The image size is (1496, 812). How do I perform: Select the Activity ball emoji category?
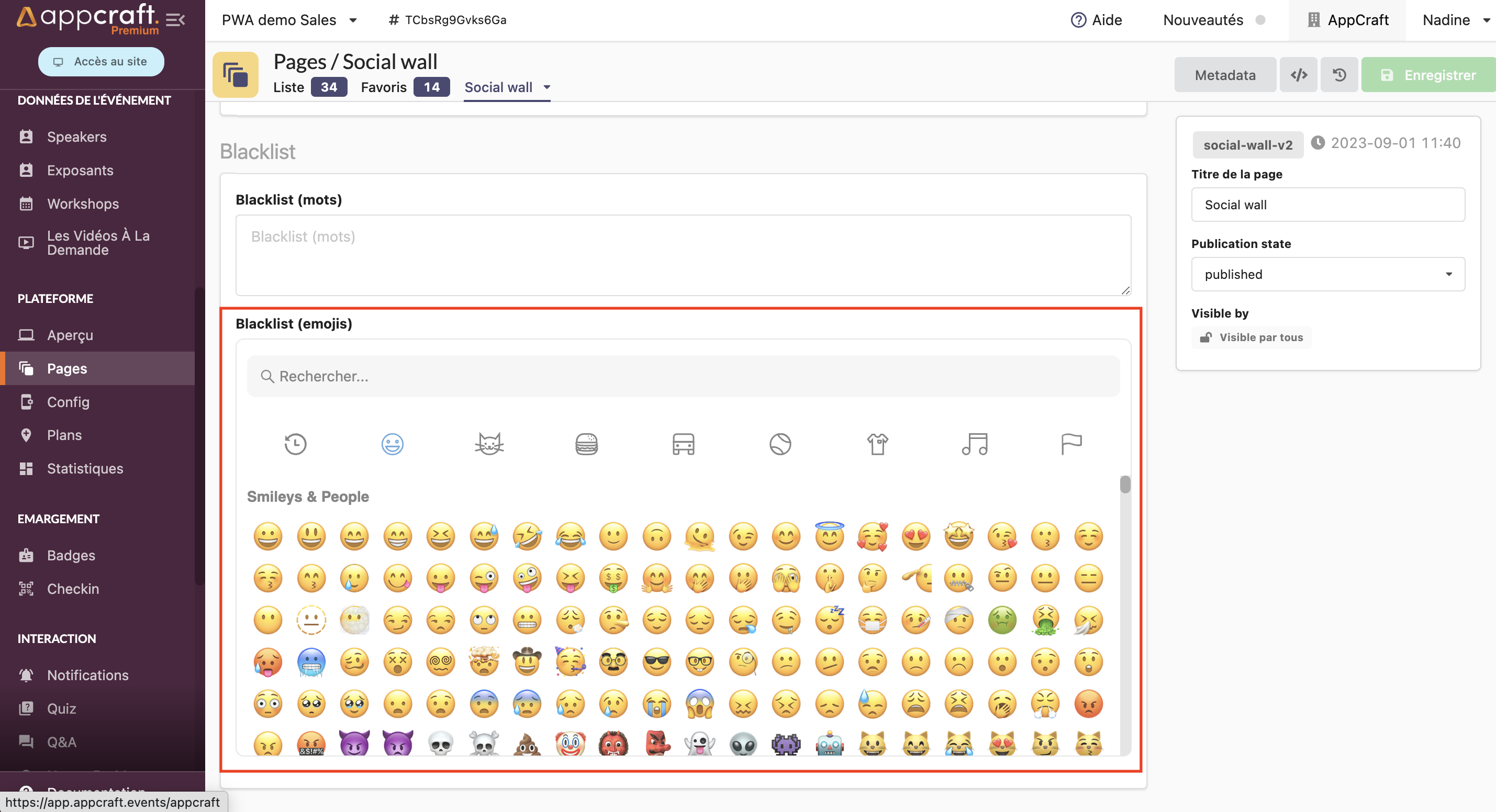(780, 444)
